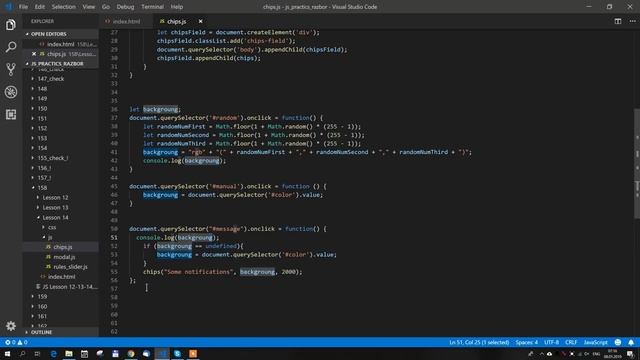Screen dimensions: 640x360
Task: Click the VS Code logo icon
Action: 9,7
